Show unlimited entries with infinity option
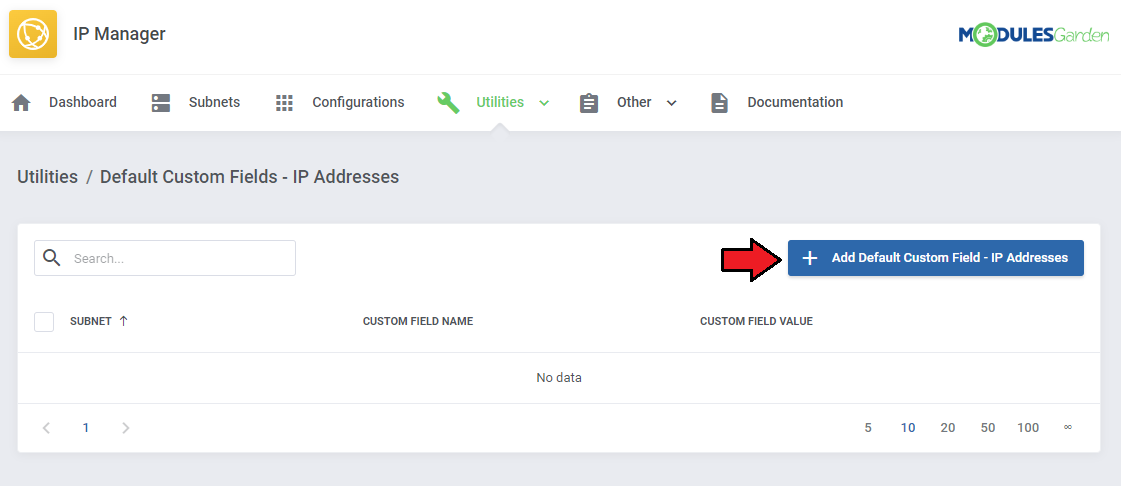This screenshot has width=1121, height=486. [x=1068, y=427]
